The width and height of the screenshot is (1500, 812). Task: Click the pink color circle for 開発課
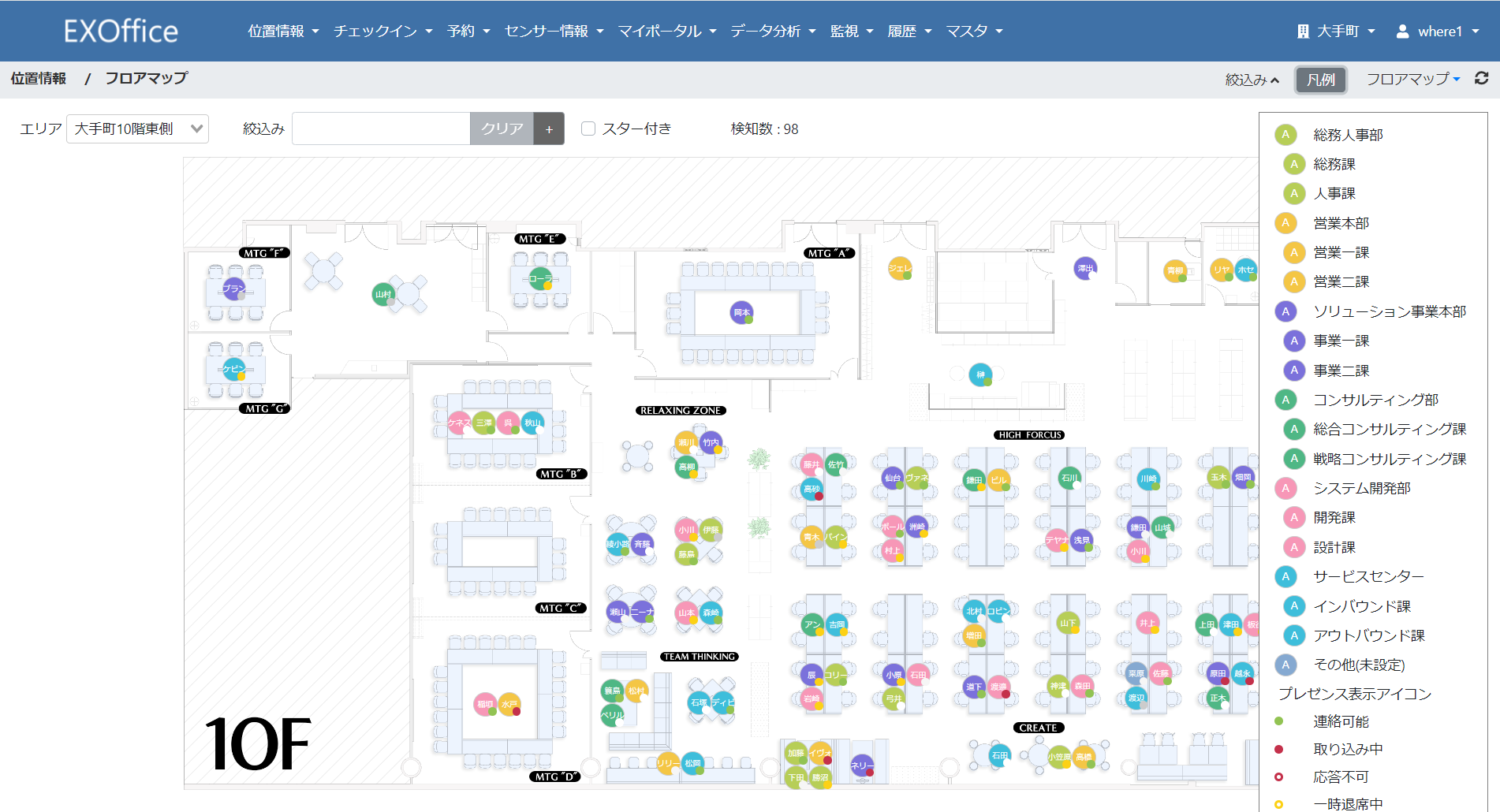coord(1293,517)
